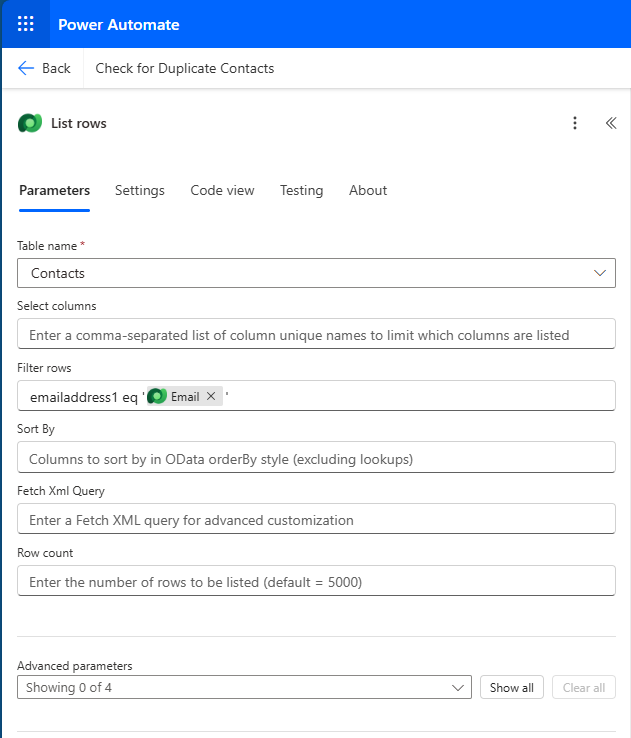
Task: Open the About tab
Action: (368, 190)
